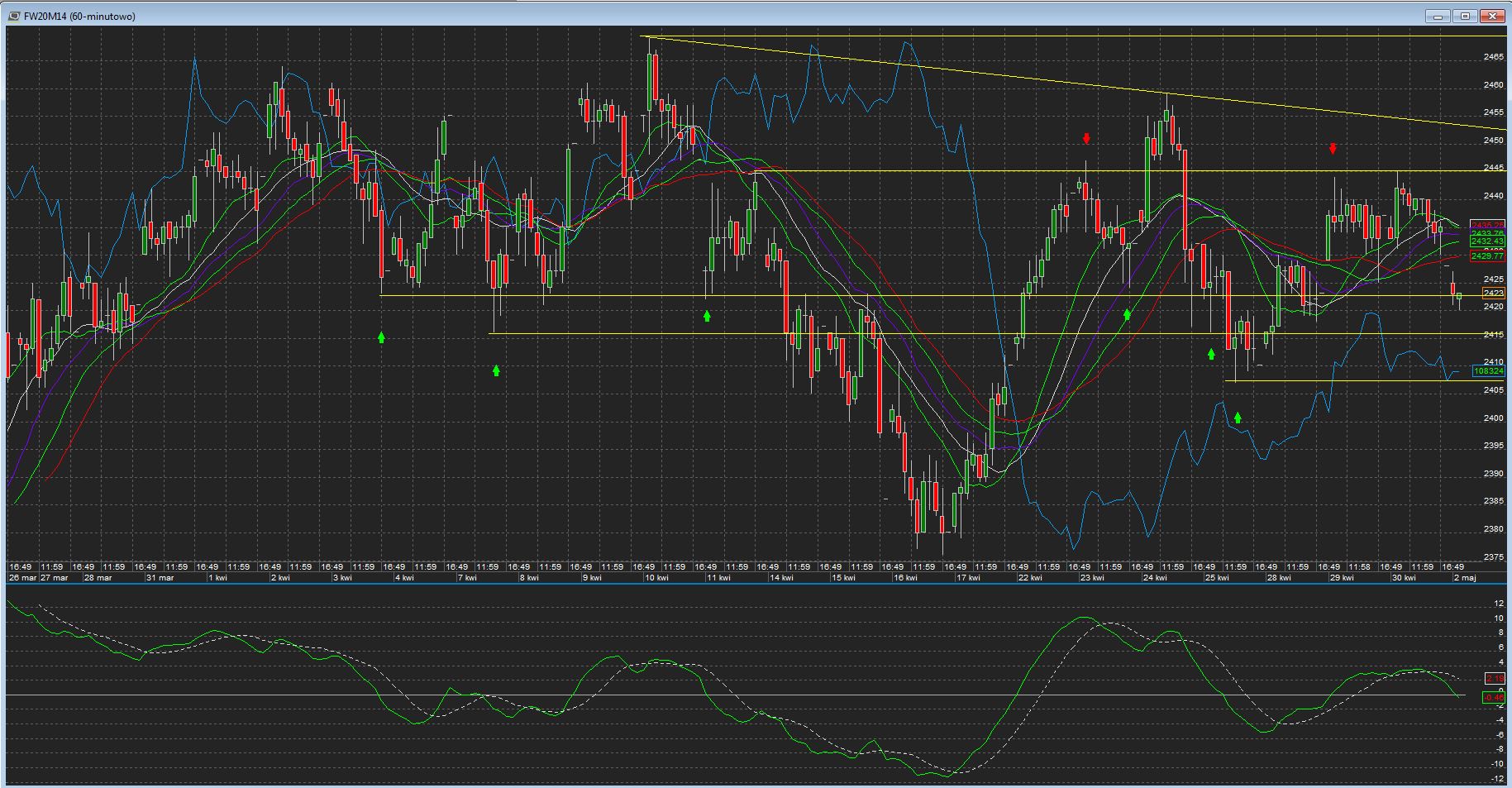Select the green -0.46 oscillator value label

point(1494,698)
